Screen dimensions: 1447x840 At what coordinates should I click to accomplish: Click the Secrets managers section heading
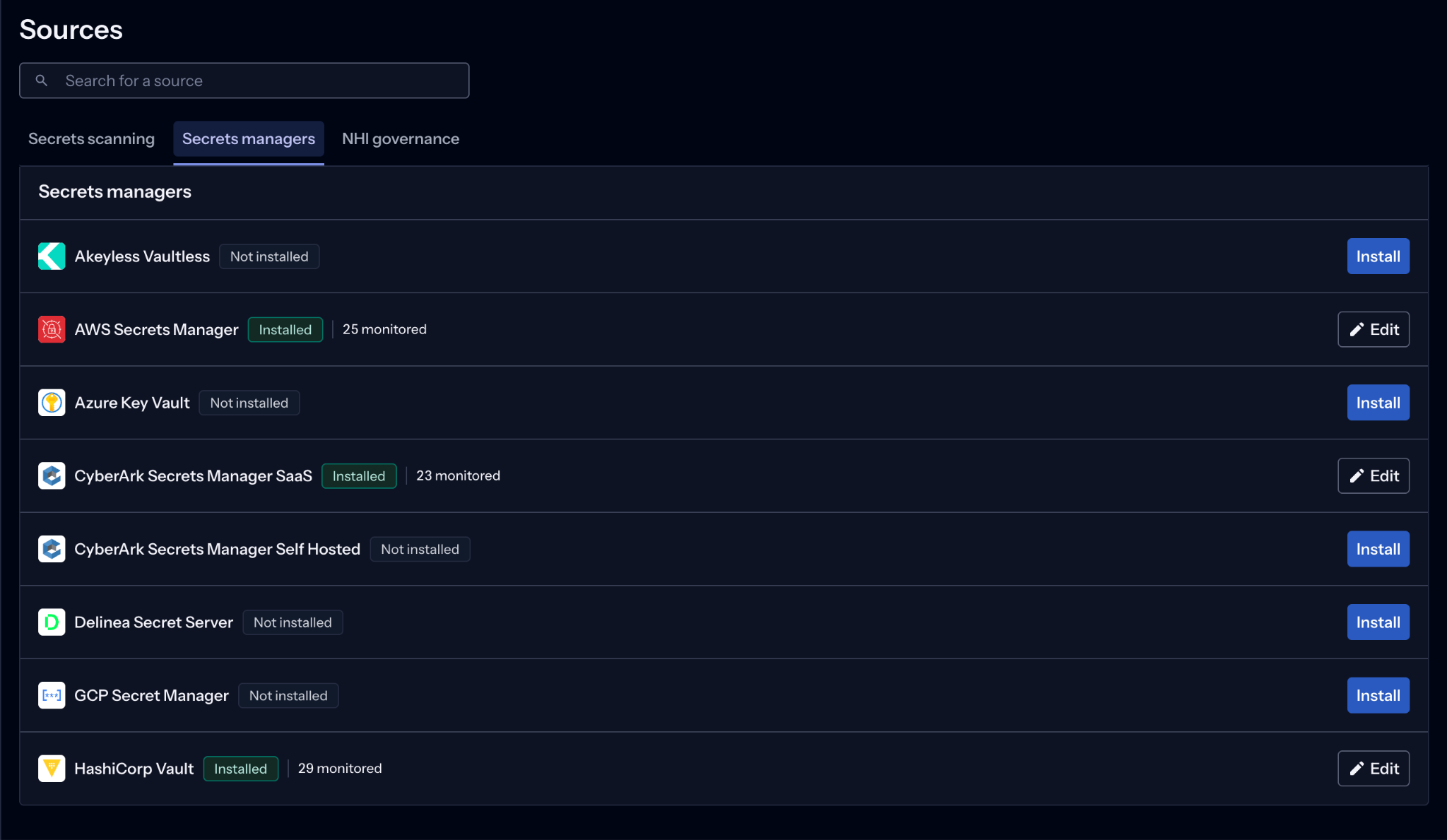(x=114, y=191)
